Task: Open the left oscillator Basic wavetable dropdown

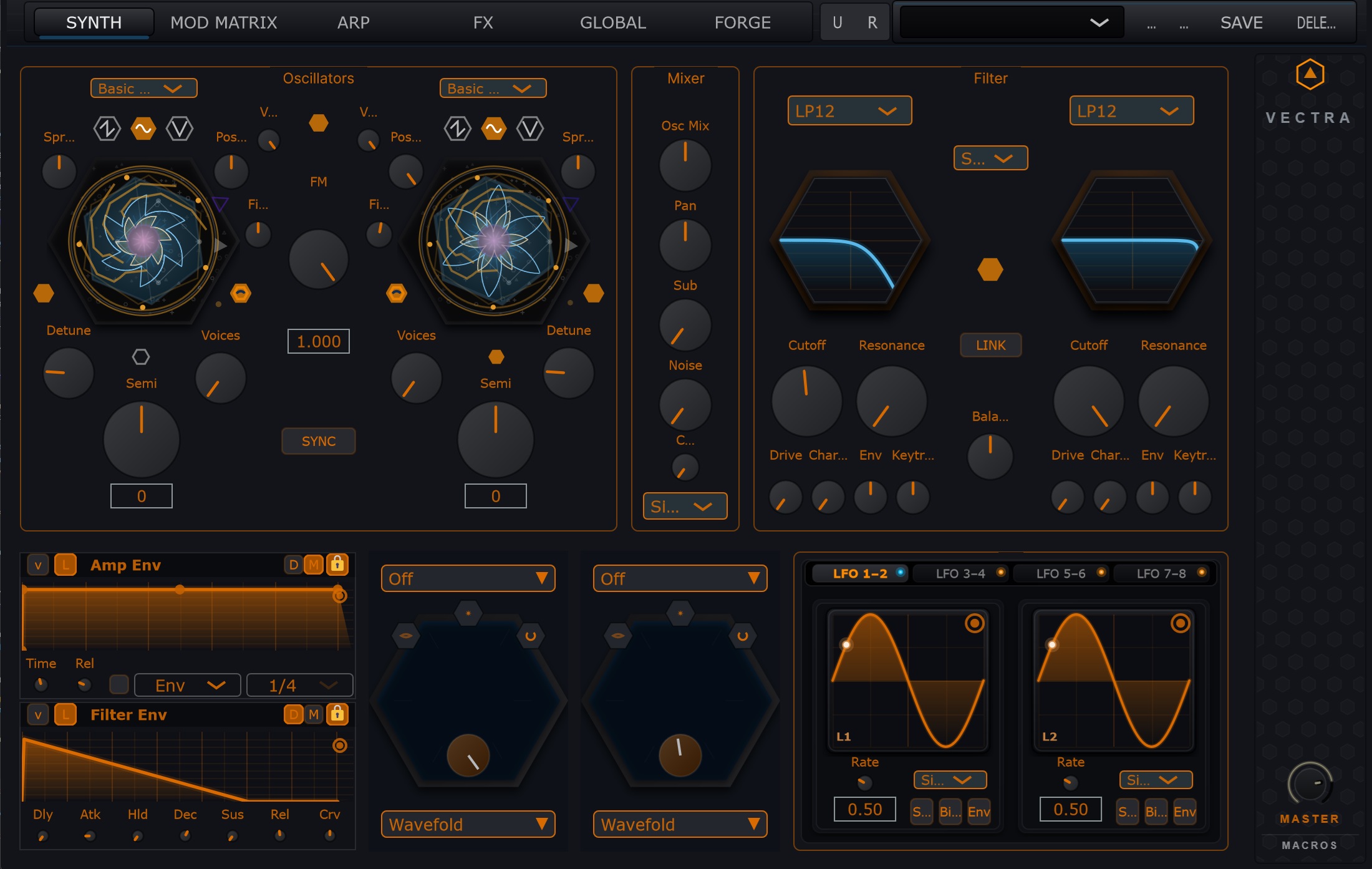Action: [143, 89]
